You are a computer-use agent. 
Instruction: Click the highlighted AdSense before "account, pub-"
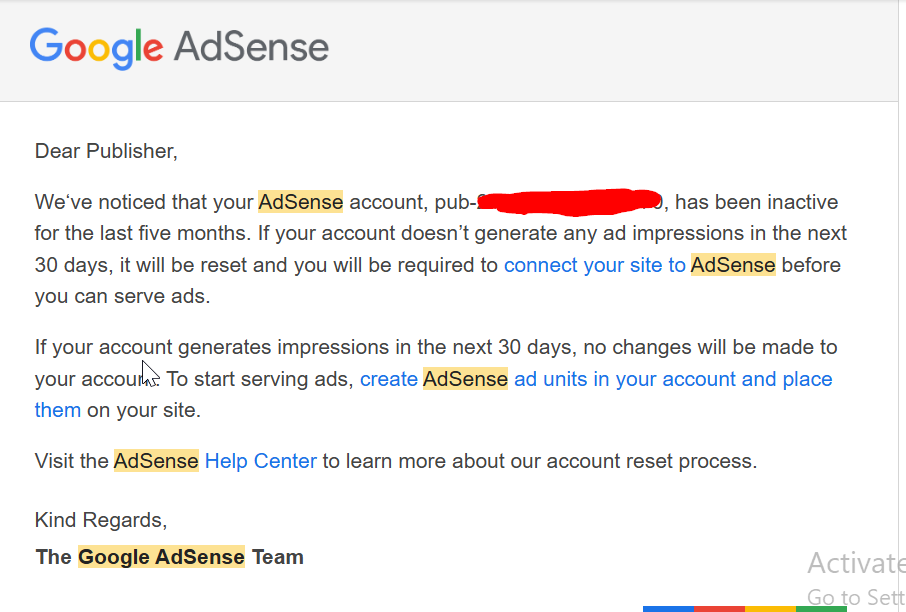pyautogui.click(x=300, y=202)
